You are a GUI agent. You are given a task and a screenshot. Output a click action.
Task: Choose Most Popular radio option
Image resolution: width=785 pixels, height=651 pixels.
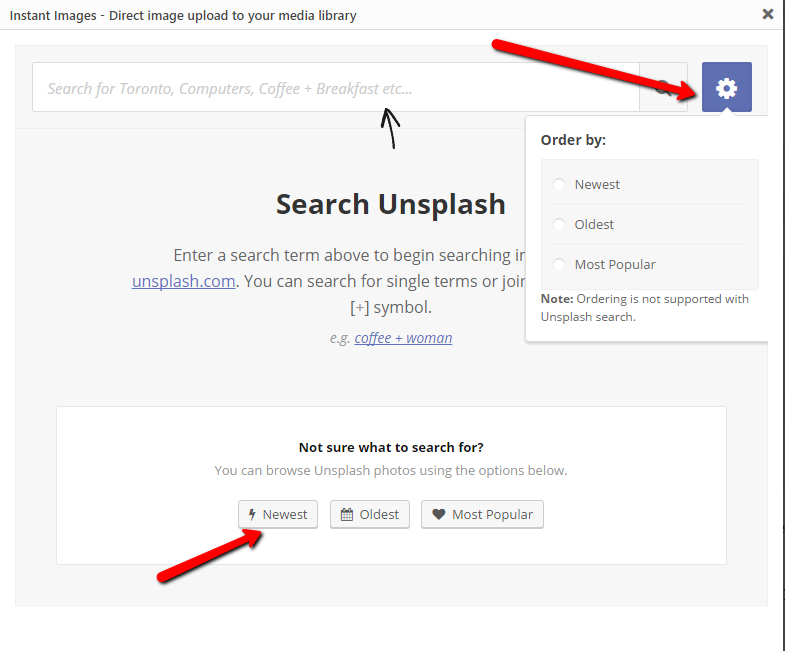[559, 264]
